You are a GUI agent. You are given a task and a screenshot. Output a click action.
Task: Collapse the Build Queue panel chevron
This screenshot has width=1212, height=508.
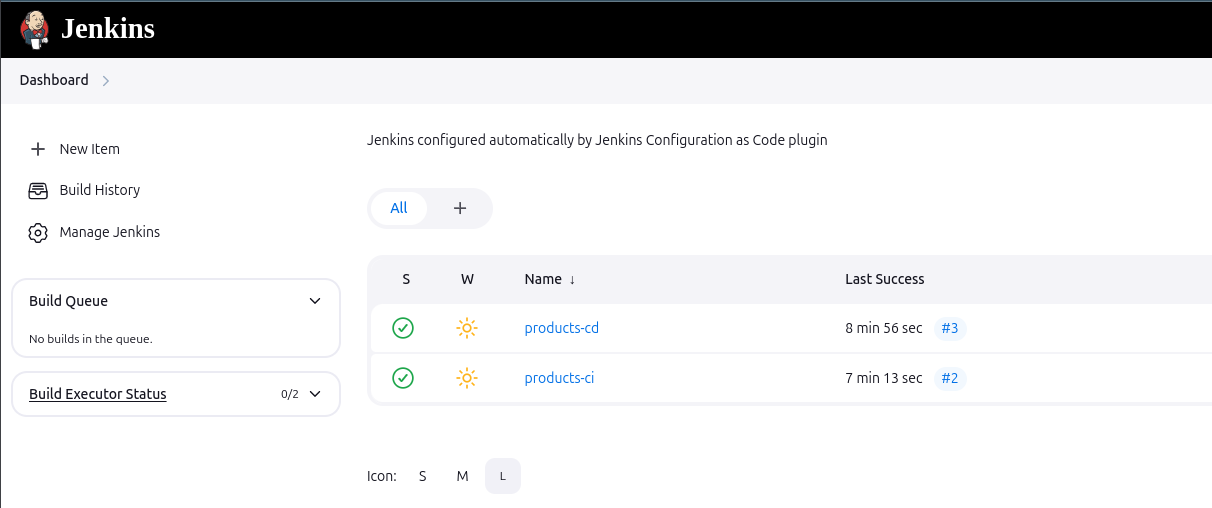(x=315, y=301)
